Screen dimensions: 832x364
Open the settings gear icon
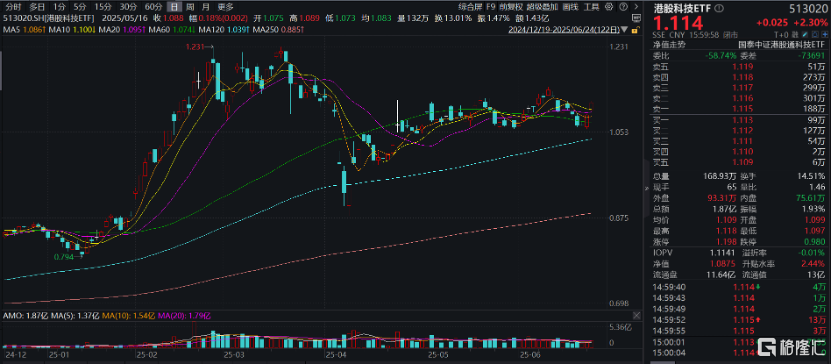pos(609,7)
